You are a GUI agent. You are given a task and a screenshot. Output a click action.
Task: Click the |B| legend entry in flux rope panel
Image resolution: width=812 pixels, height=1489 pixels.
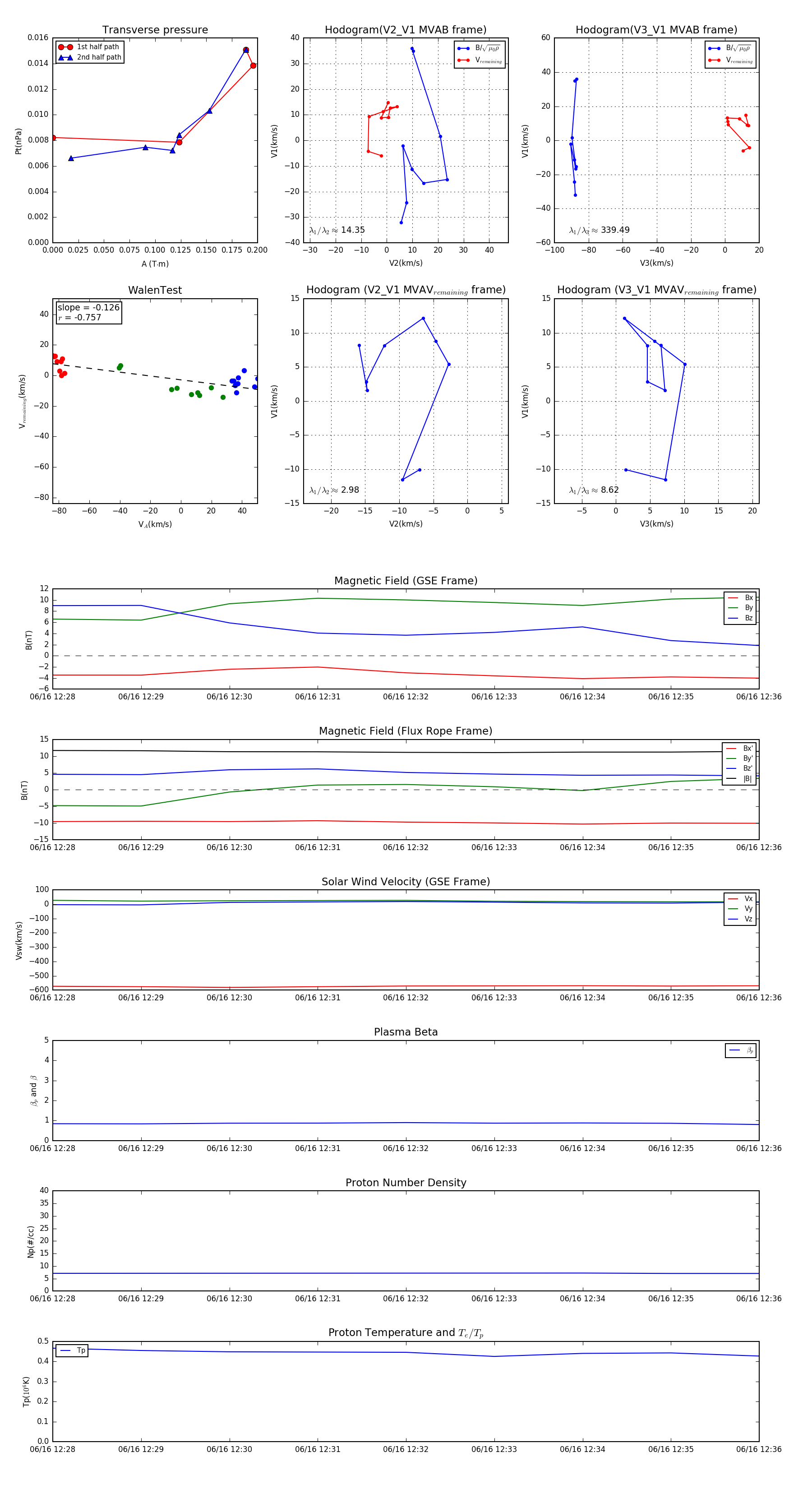(739, 779)
